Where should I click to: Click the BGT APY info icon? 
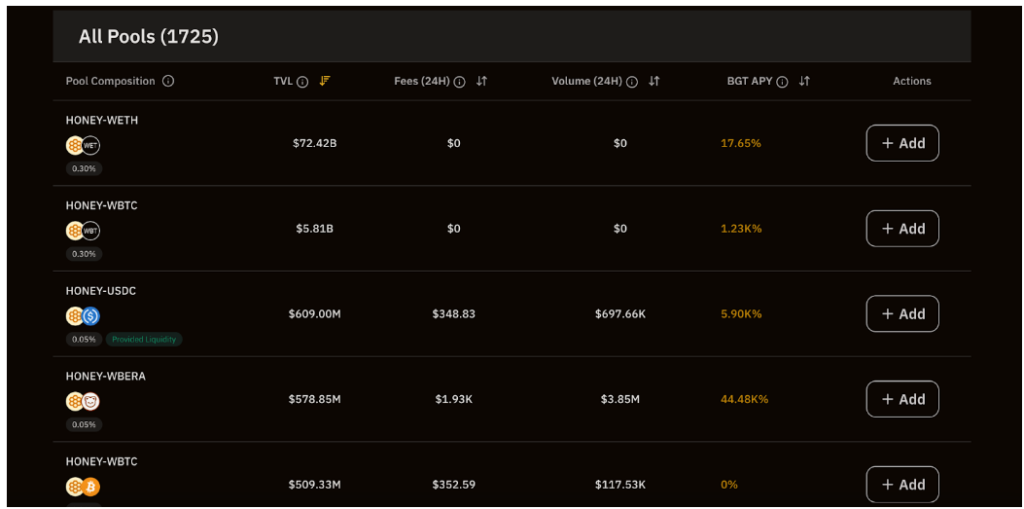pos(782,82)
